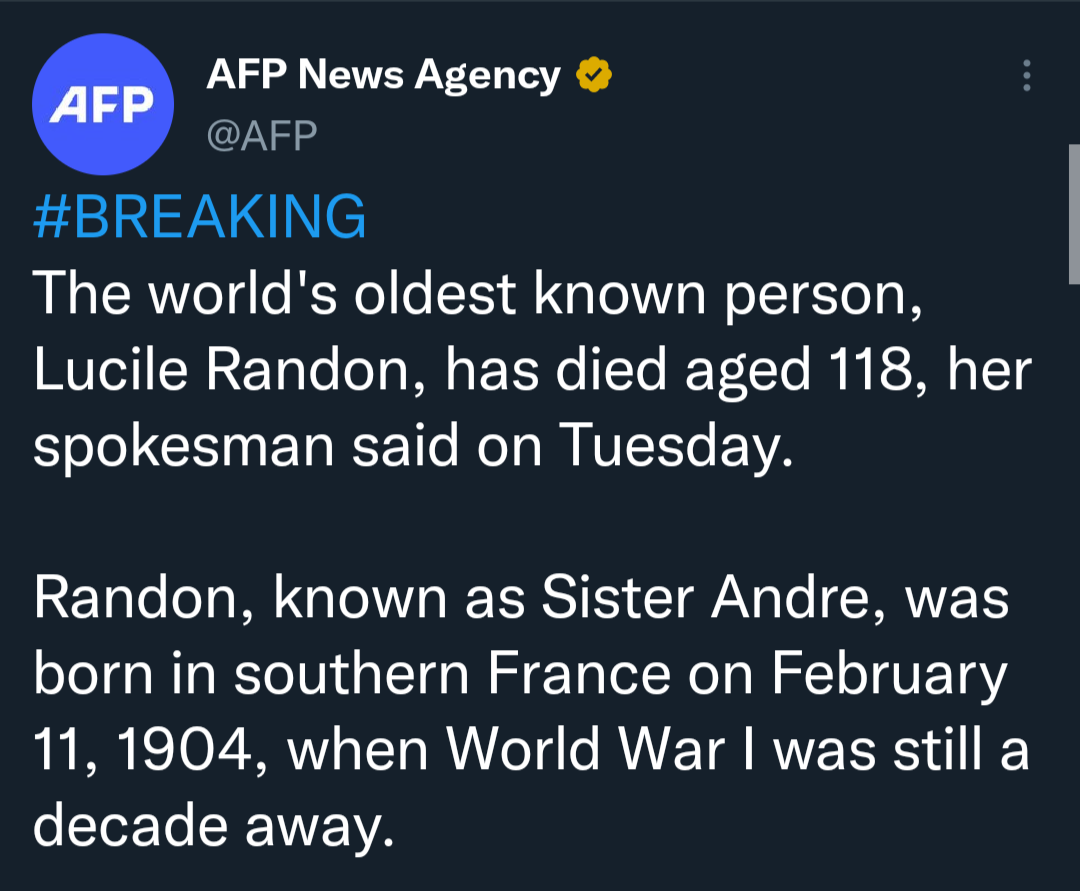Image resolution: width=1080 pixels, height=891 pixels.
Task: Click the scrollbar thumb on right edge
Action: [1074, 214]
